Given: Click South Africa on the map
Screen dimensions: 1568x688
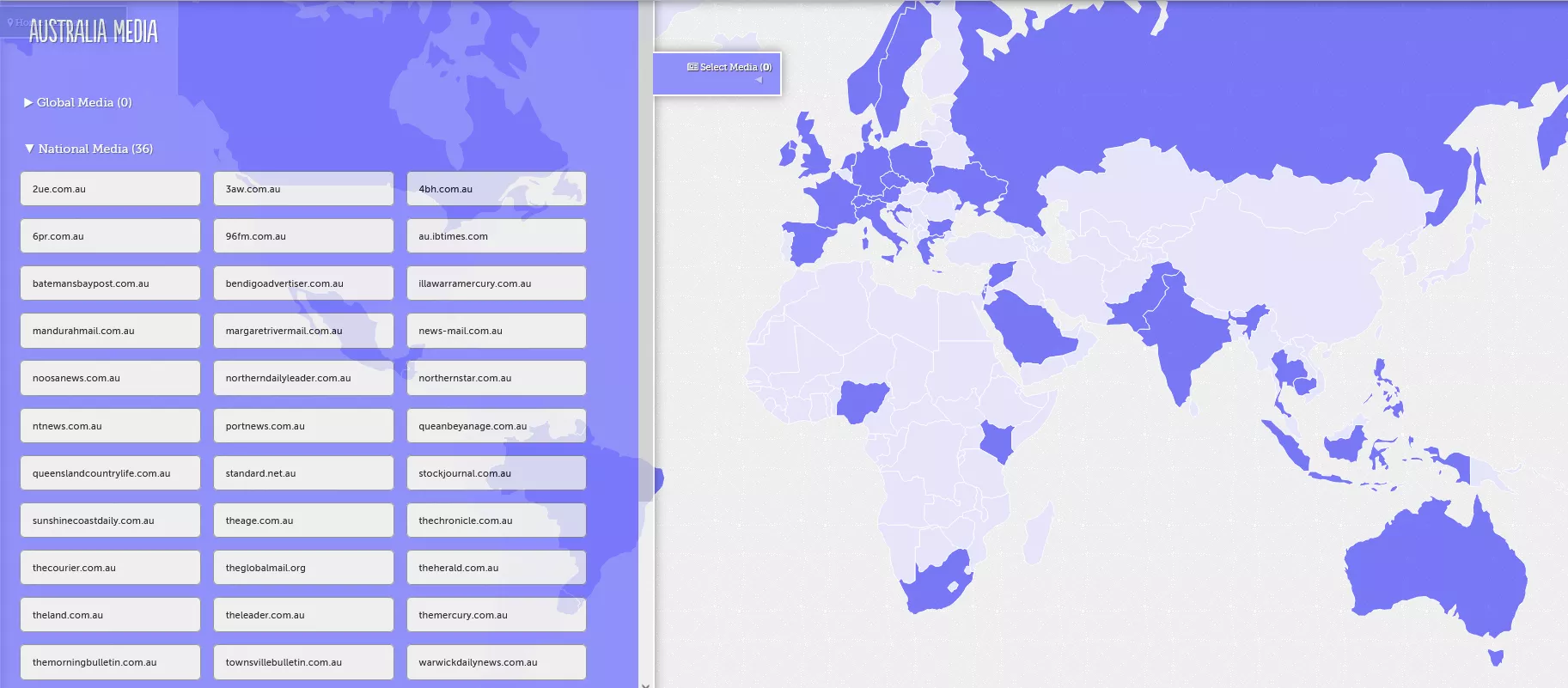Looking at the screenshot, I should point(937,584).
